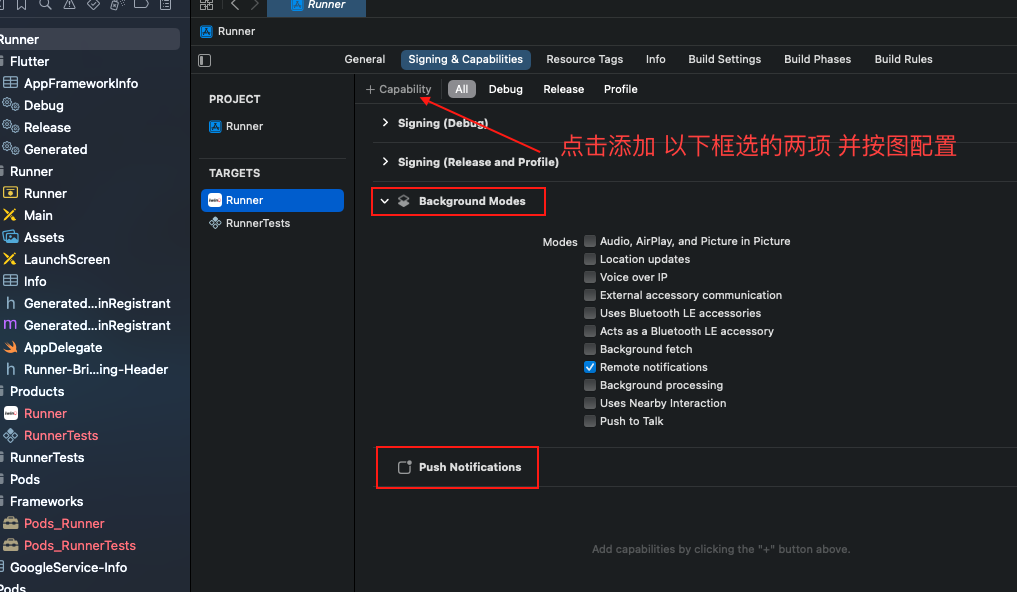Filter capabilities by Release configuration
The height and width of the screenshot is (592, 1017).
[564, 89]
